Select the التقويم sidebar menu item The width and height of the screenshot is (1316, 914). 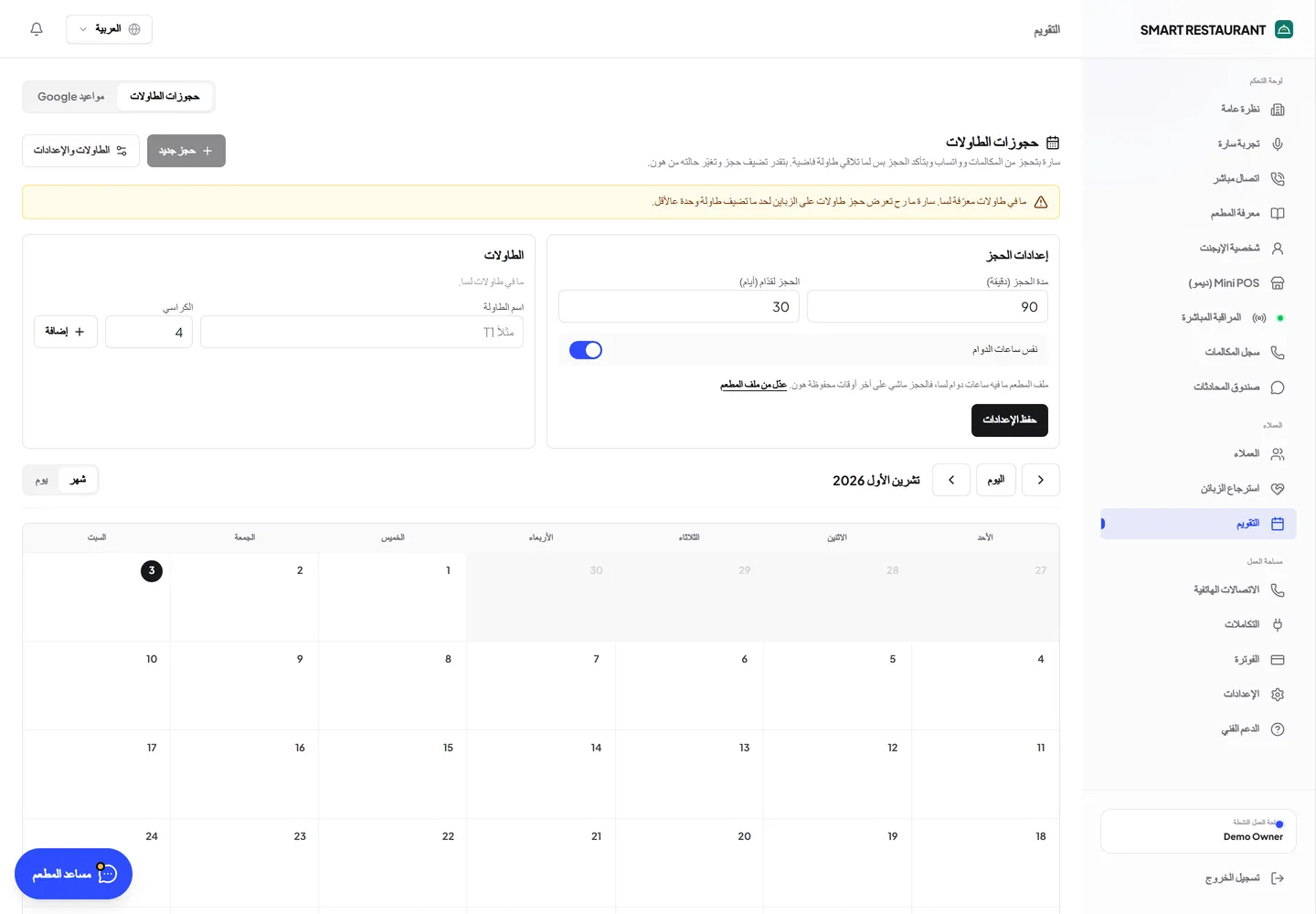(1198, 524)
